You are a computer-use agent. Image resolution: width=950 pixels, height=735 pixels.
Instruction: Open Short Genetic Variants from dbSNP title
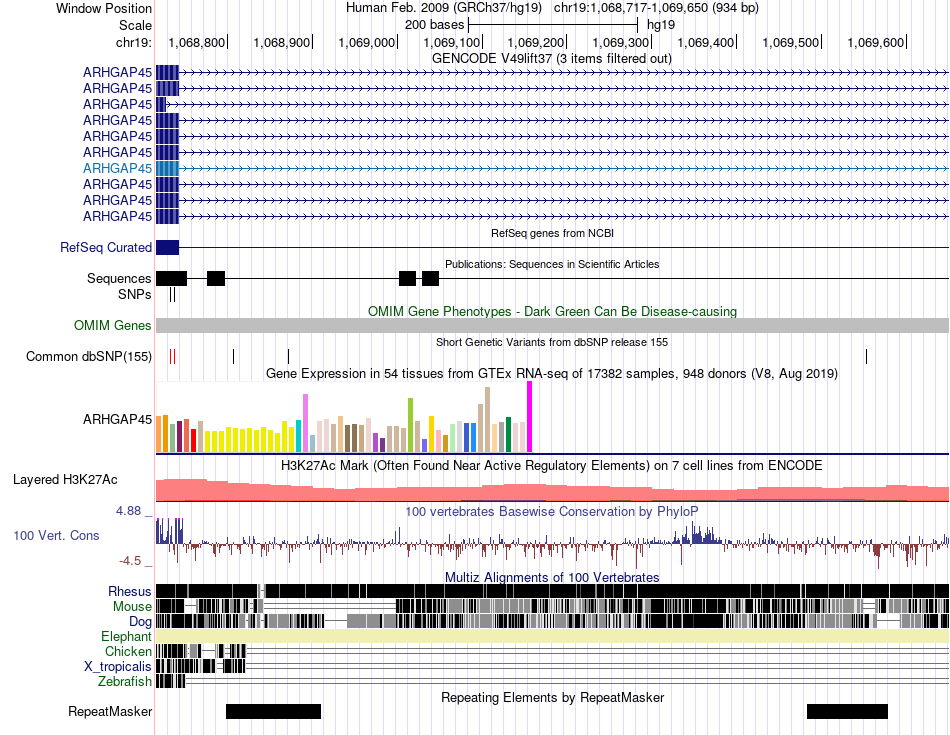(x=552, y=342)
